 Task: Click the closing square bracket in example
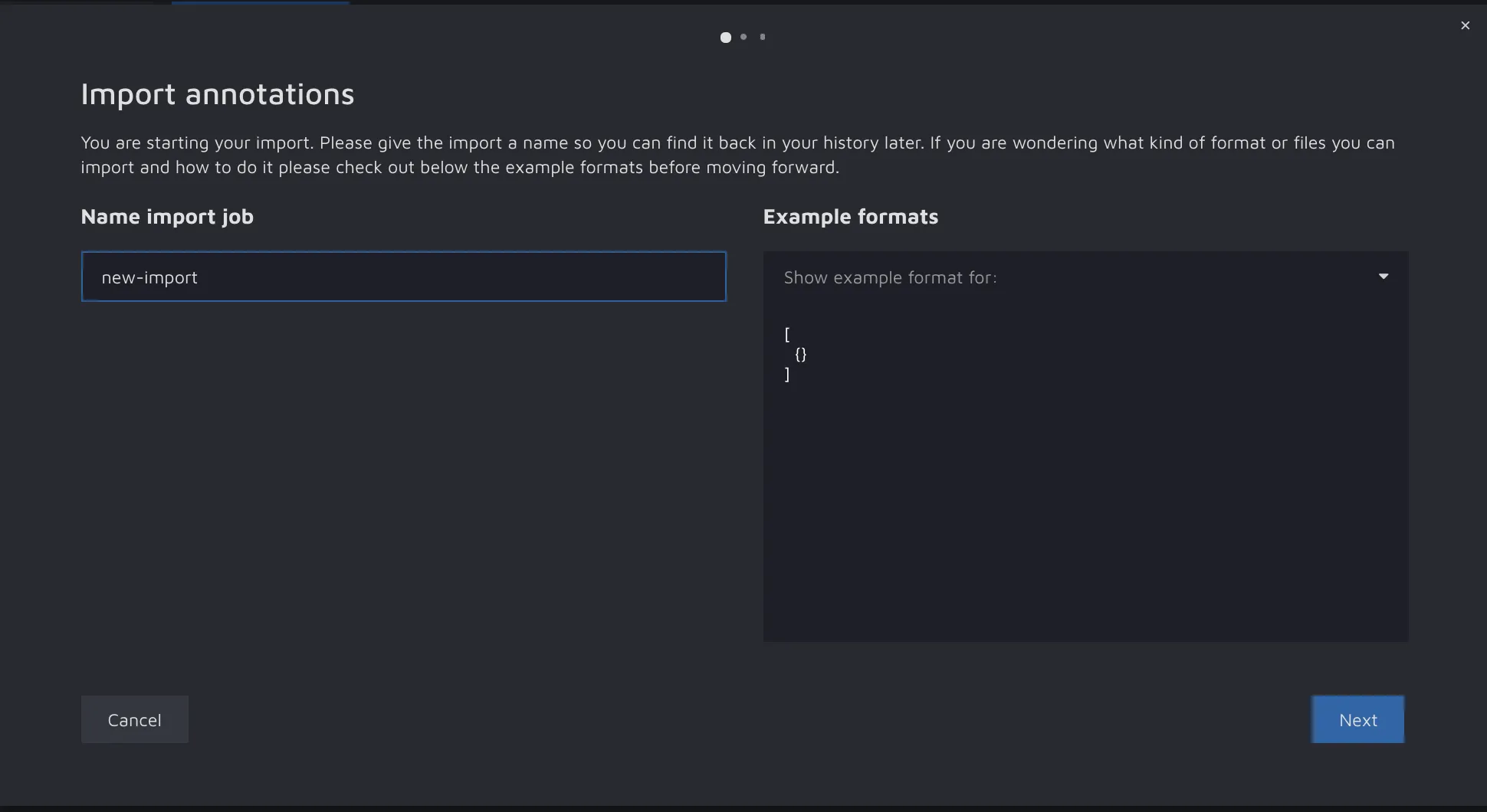point(787,375)
